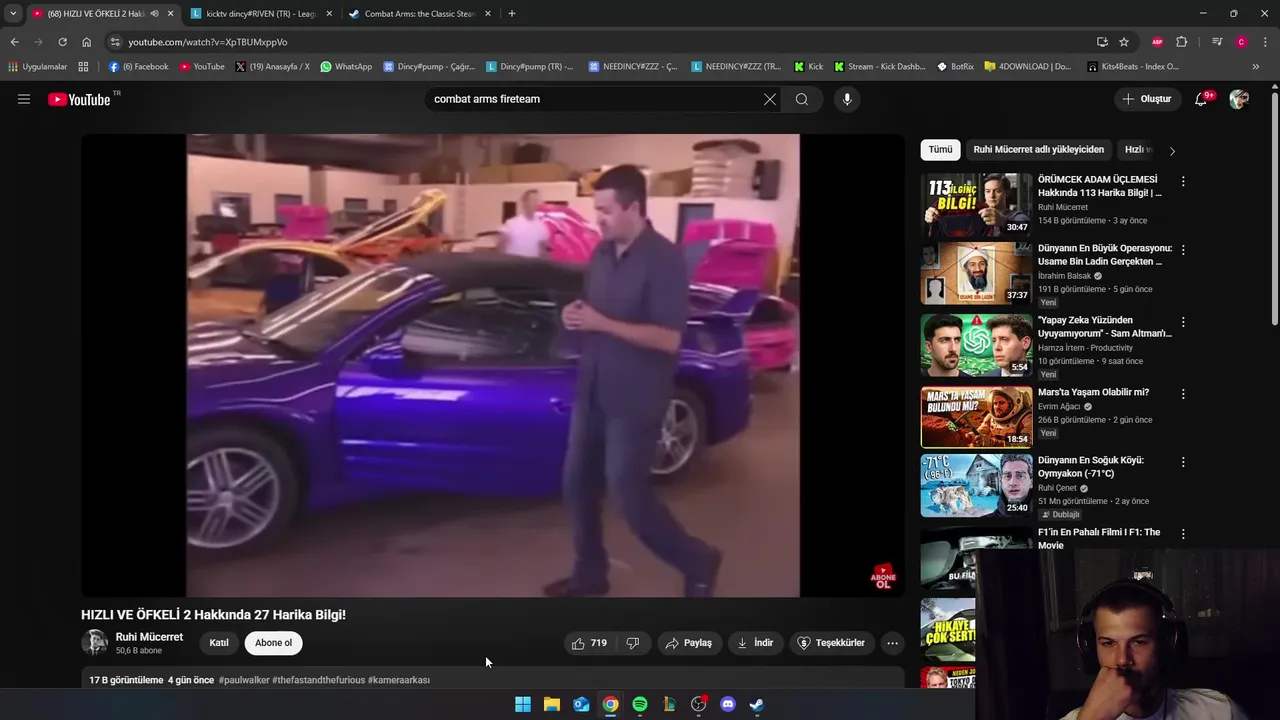Screen dimensions: 1280x720
Task: Open Steam from the taskbar
Action: coord(757,704)
